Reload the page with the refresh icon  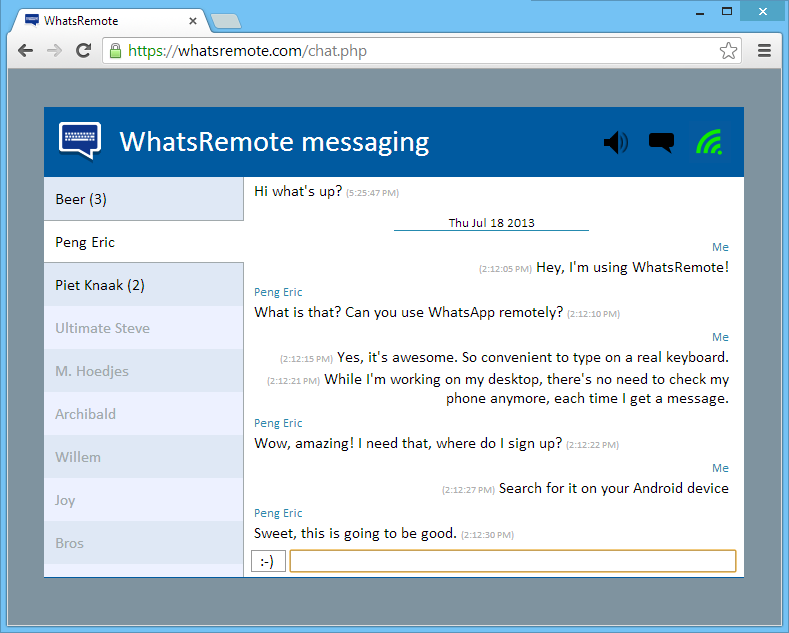point(83,50)
